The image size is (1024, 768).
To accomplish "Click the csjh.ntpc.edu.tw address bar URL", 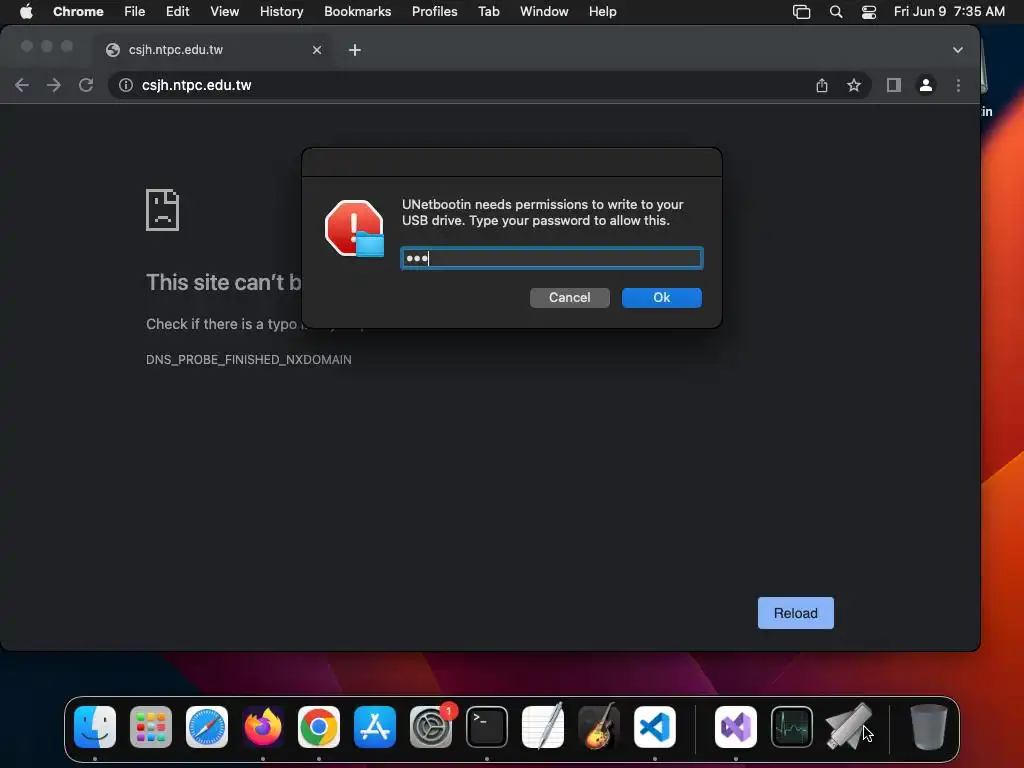I will (x=197, y=85).
